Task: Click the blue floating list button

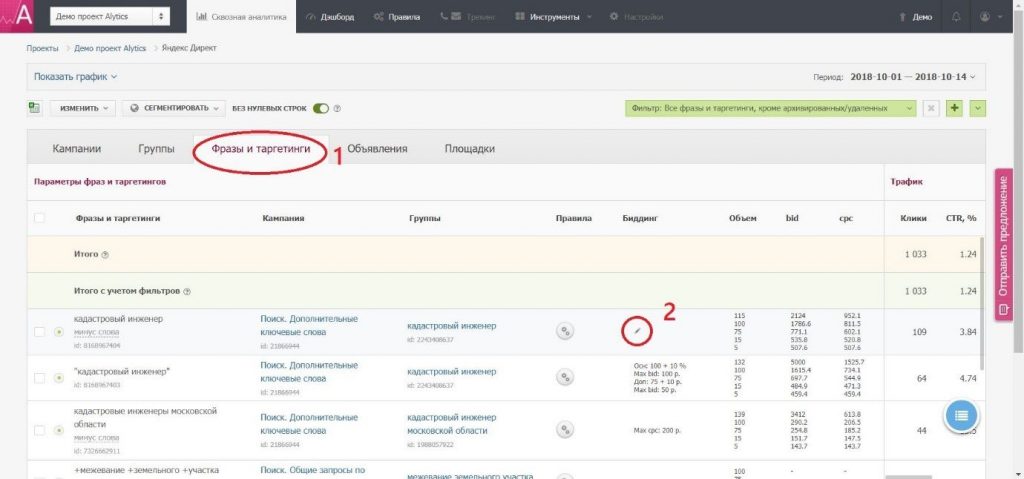Action: pyautogui.click(x=961, y=415)
